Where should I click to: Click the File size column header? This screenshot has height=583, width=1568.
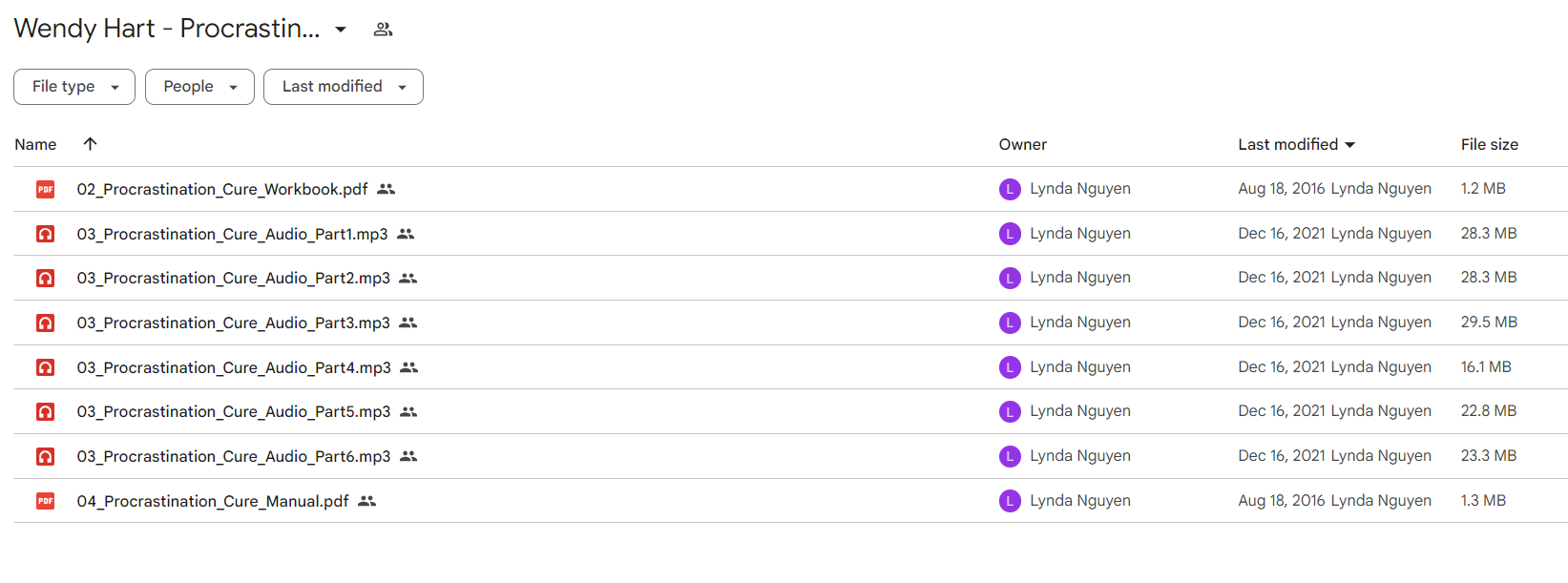(x=1490, y=144)
